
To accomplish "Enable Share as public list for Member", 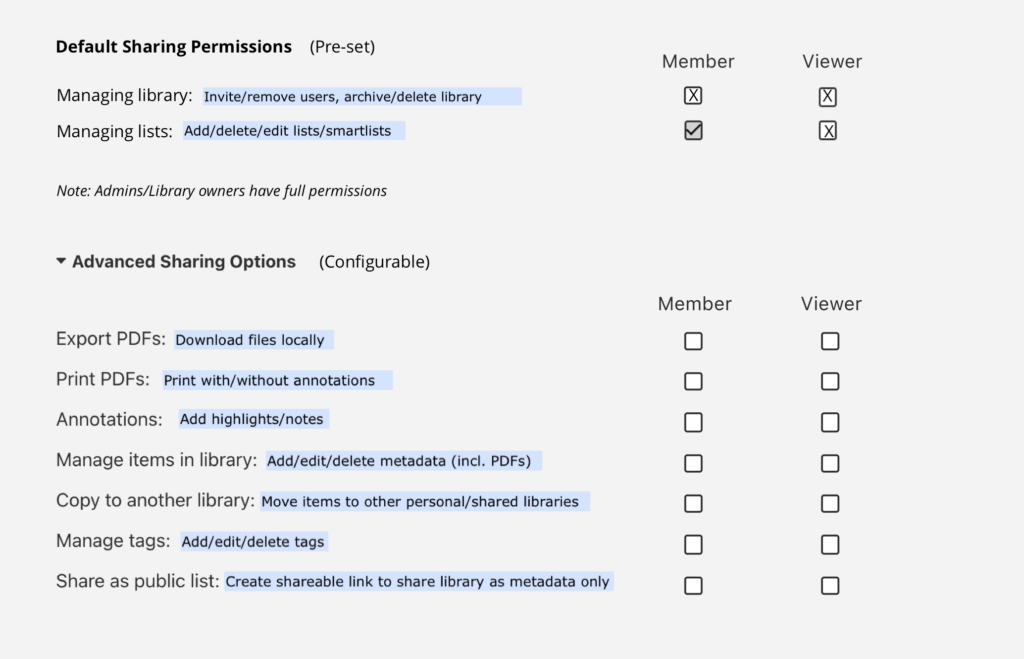I will point(693,585).
